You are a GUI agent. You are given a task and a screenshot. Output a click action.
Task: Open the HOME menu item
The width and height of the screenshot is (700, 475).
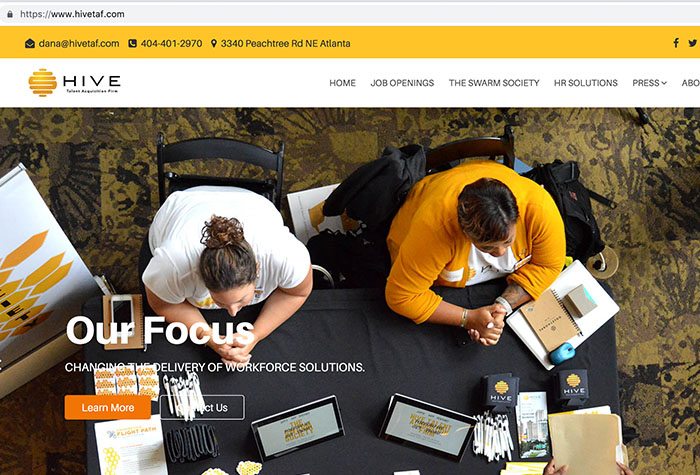pos(342,83)
